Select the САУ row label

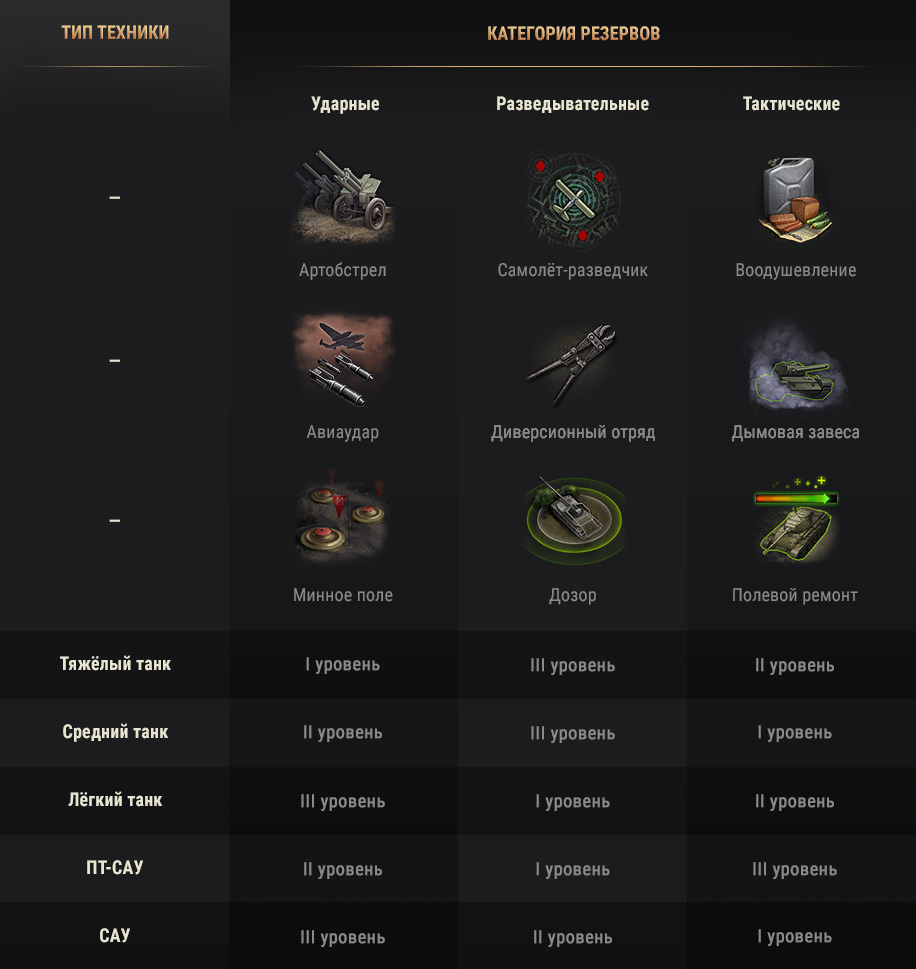115,935
